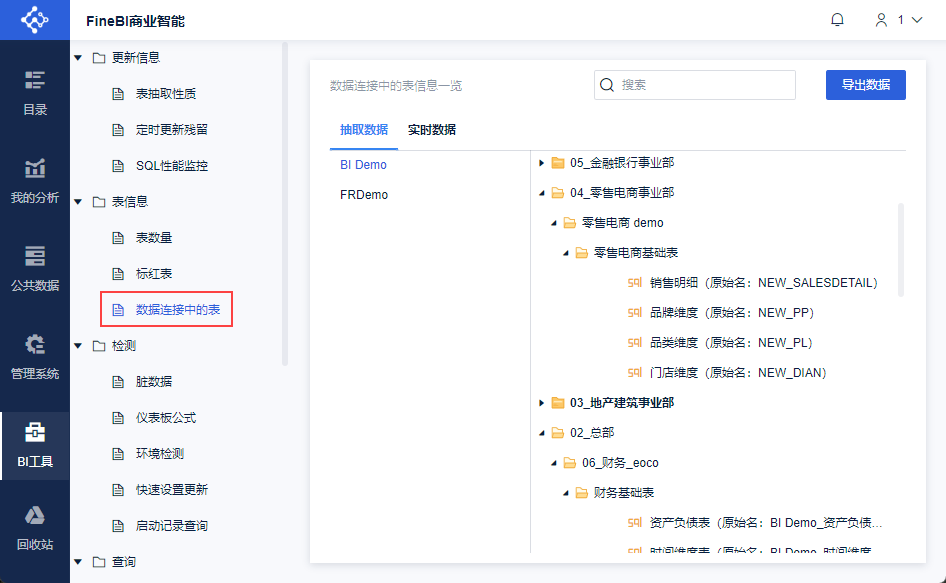Select the BI工具 toolbox icon
This screenshot has height=583, width=946.
tap(35, 444)
